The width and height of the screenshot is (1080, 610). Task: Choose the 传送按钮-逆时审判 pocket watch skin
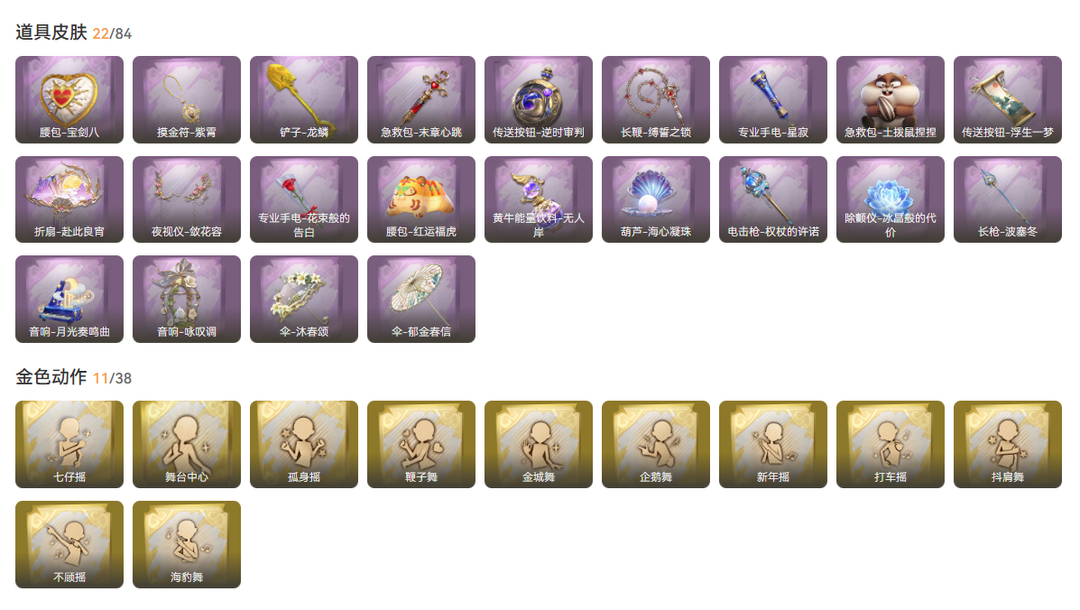coord(539,100)
